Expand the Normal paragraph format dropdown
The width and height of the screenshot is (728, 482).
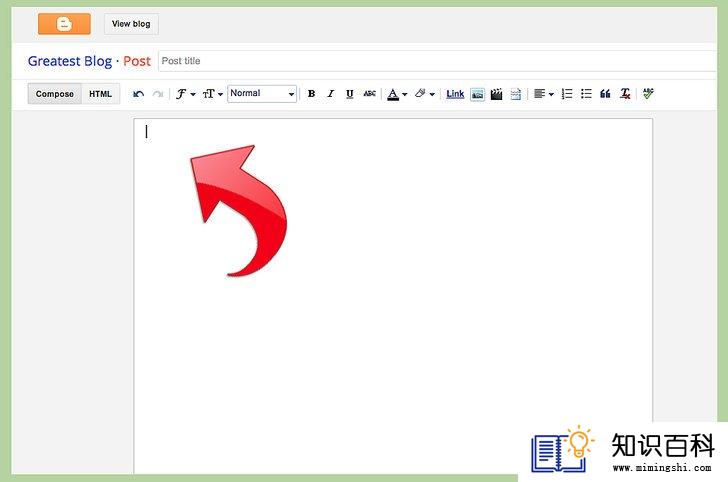pos(262,94)
